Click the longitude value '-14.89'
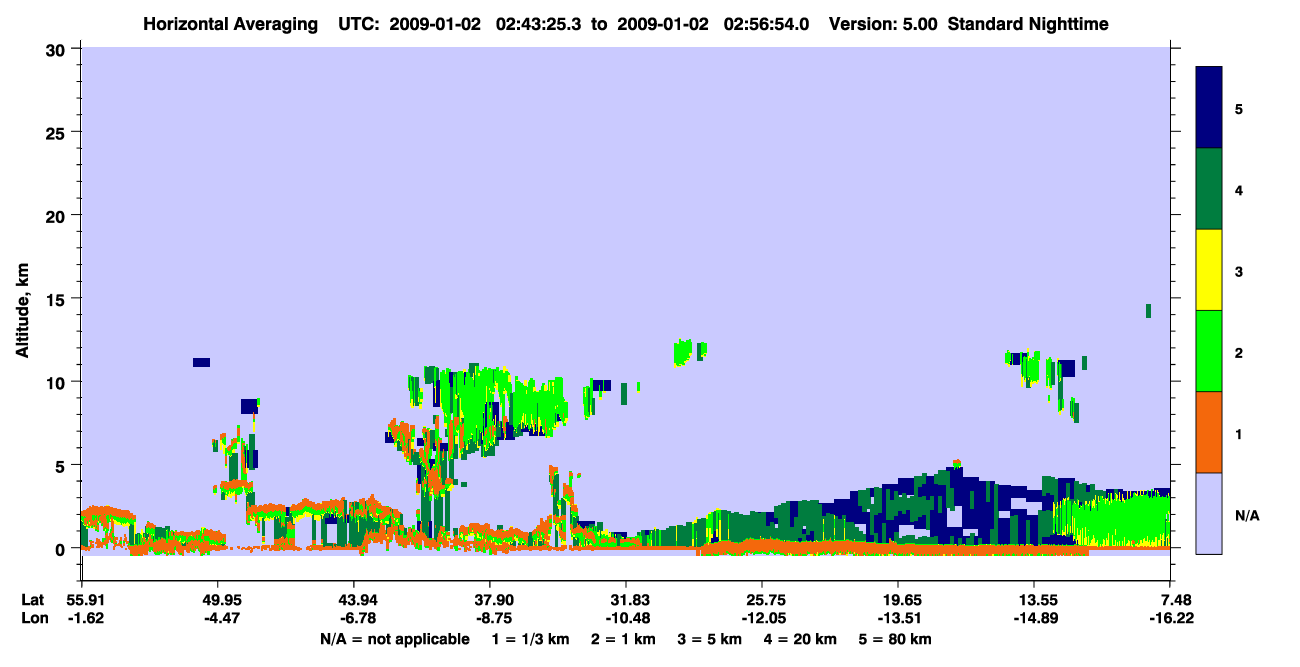This screenshot has height=667, width=1300. (x=1034, y=618)
